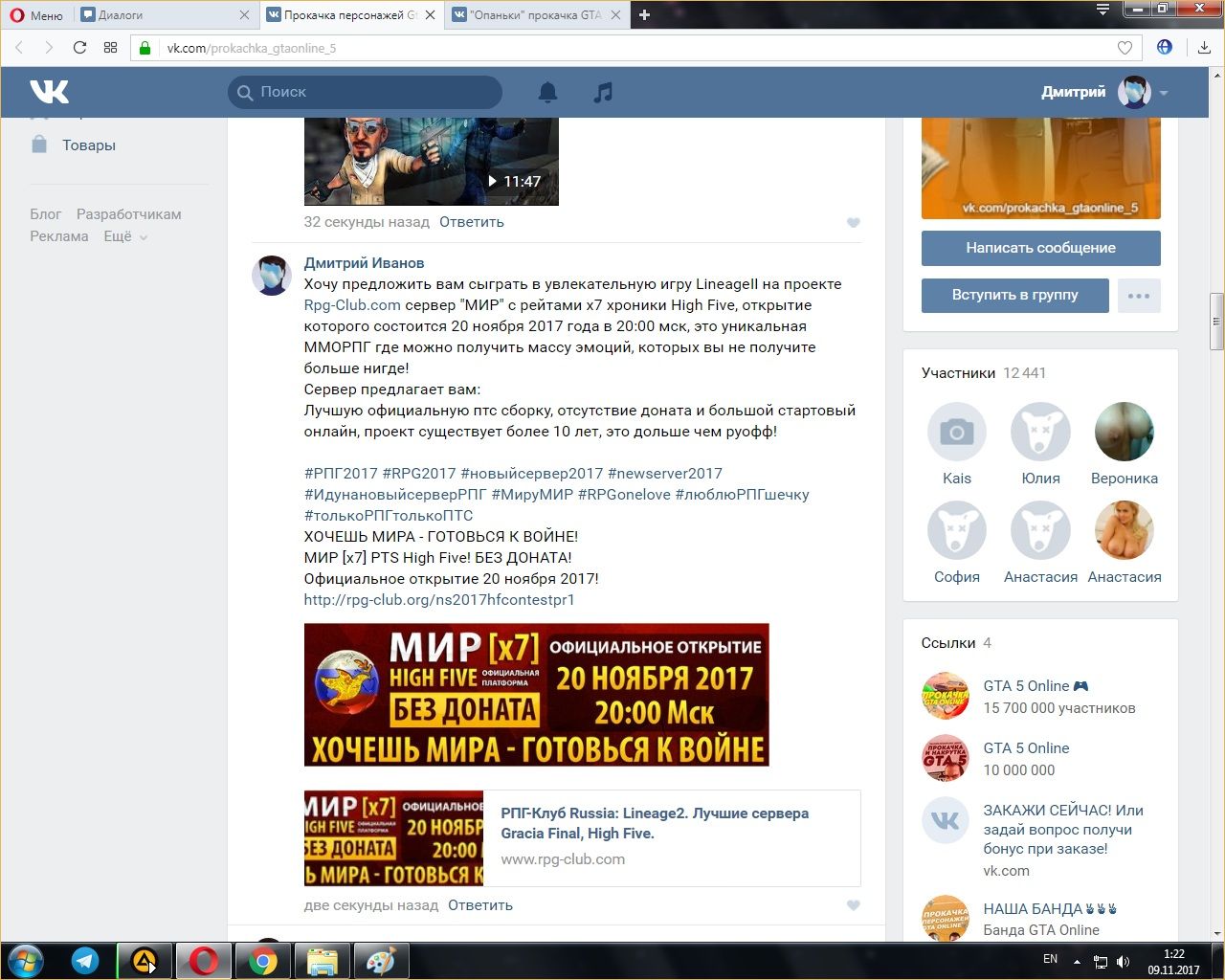Like the video comment with heart
Screen dimensions: 1225x980
853,223
